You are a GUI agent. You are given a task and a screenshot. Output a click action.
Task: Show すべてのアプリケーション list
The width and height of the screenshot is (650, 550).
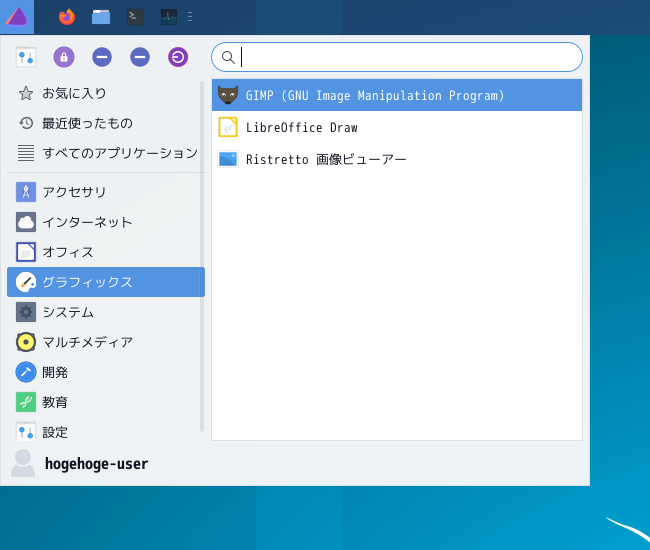104,153
